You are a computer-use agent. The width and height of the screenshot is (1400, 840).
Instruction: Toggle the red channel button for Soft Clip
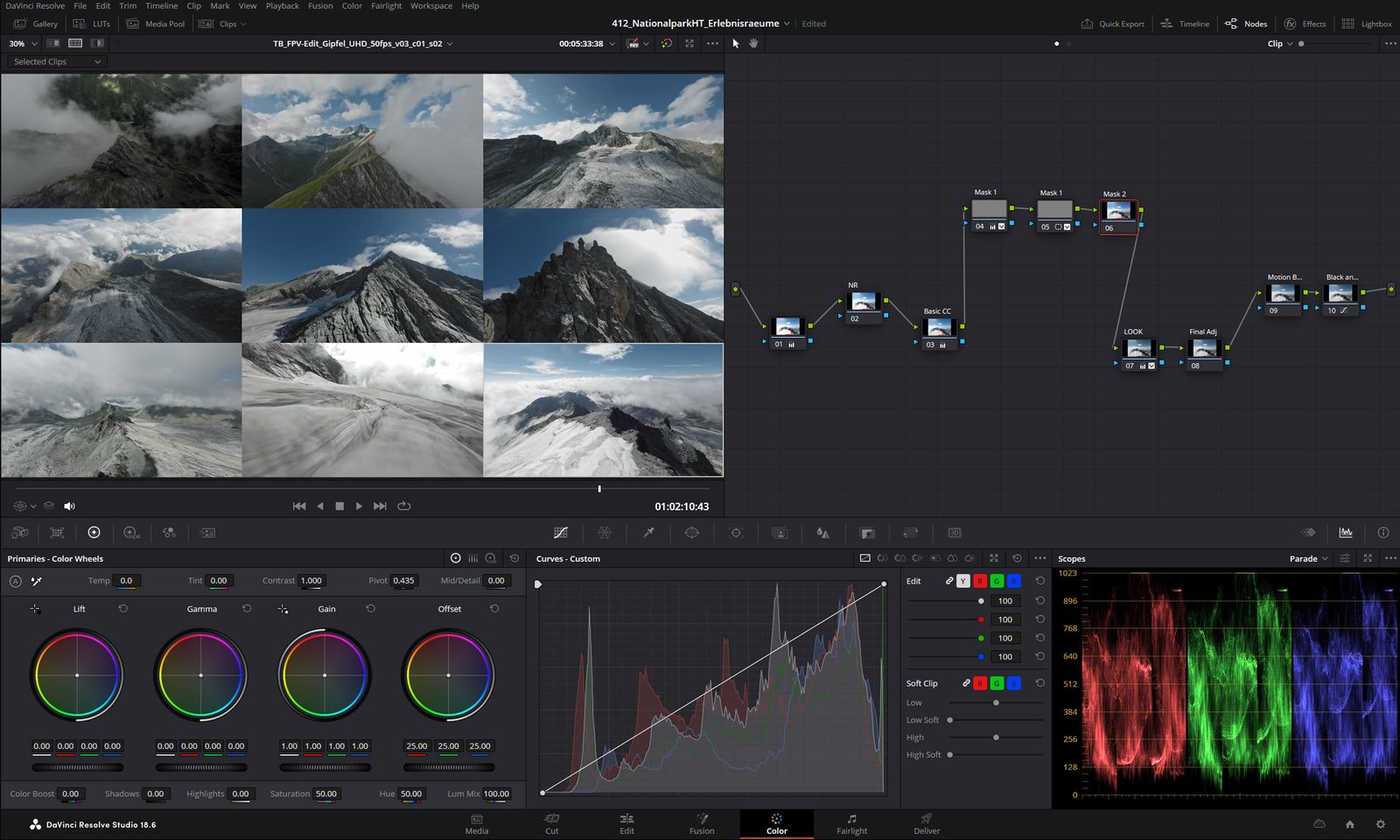point(980,683)
